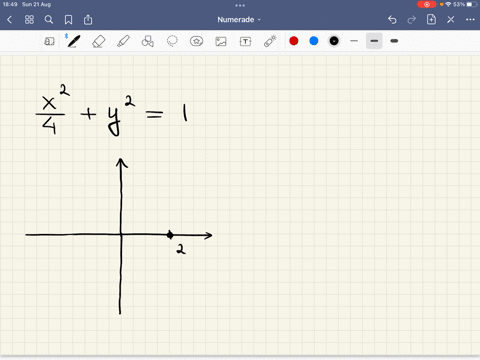Open the search magnifier
This screenshot has width=480, height=360.
(49, 20)
